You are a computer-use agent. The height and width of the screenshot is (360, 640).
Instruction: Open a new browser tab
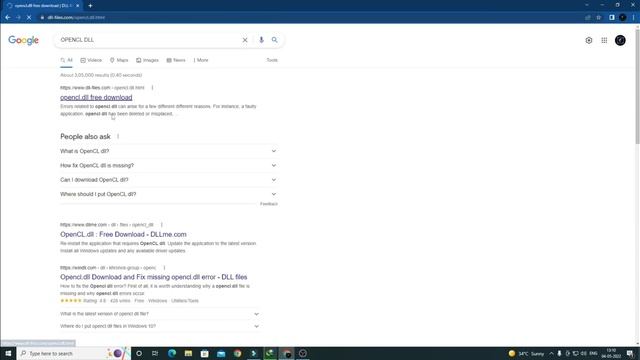pyautogui.click(x=90, y=6)
